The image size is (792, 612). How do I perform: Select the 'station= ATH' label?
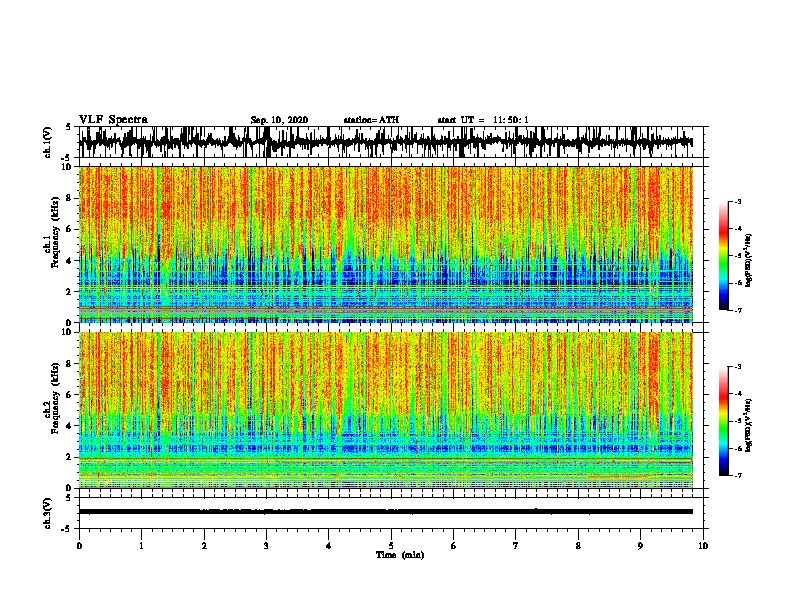pos(371,120)
